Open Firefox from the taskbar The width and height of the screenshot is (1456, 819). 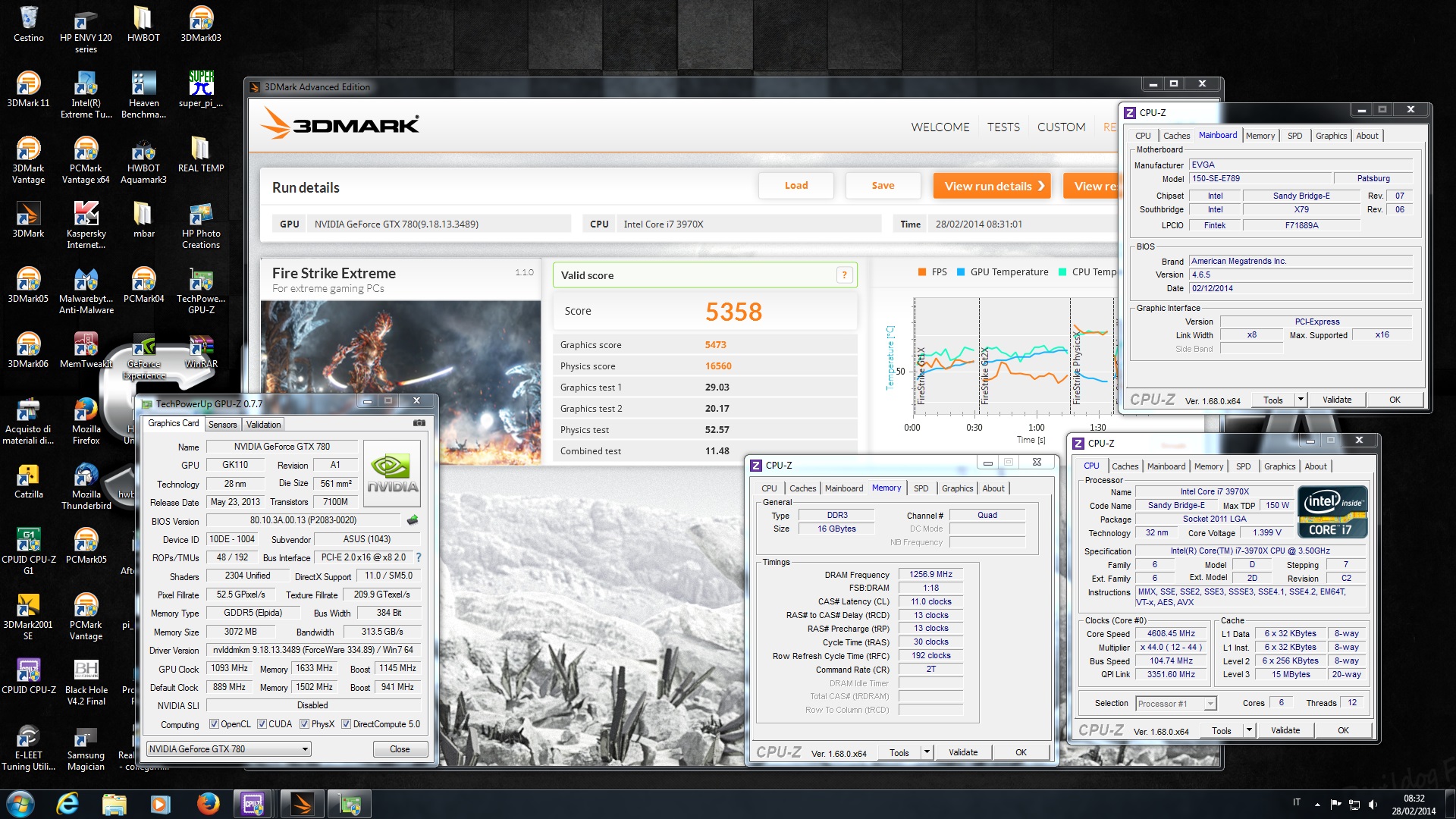208,804
